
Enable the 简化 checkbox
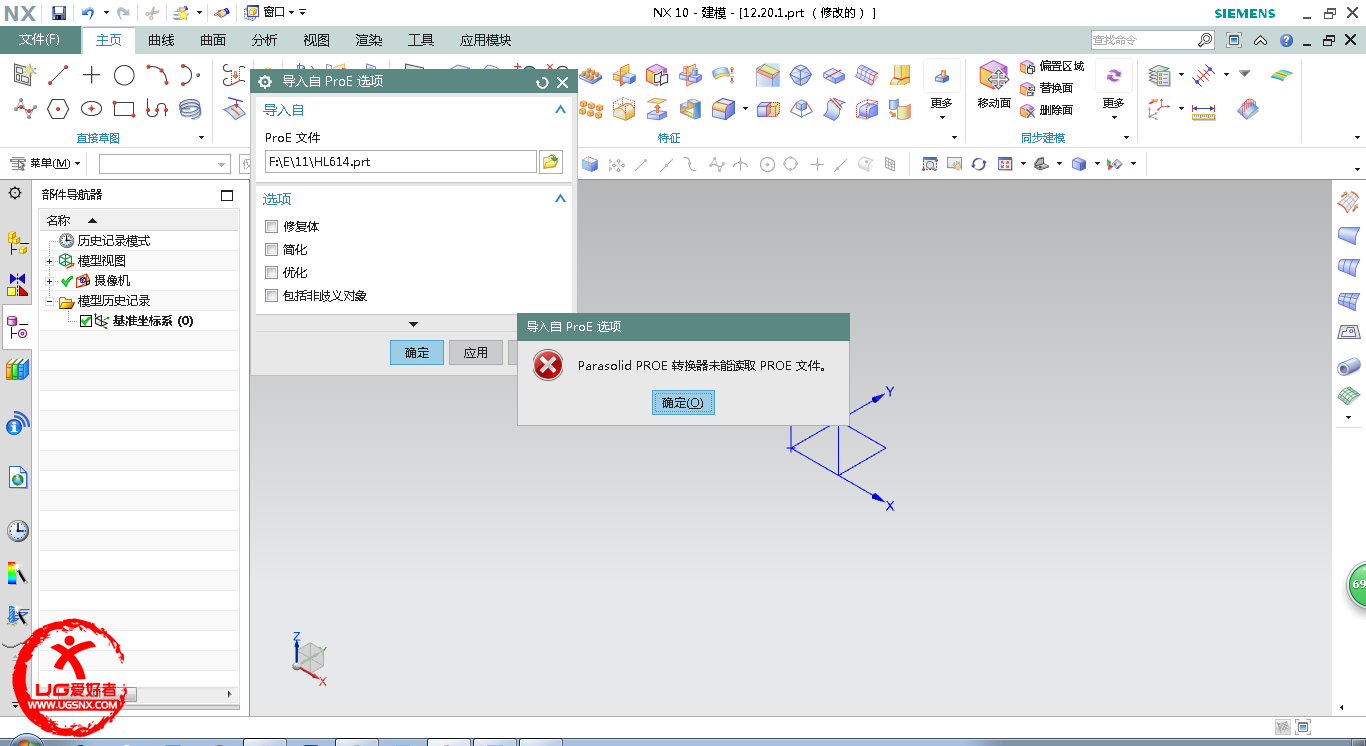271,250
